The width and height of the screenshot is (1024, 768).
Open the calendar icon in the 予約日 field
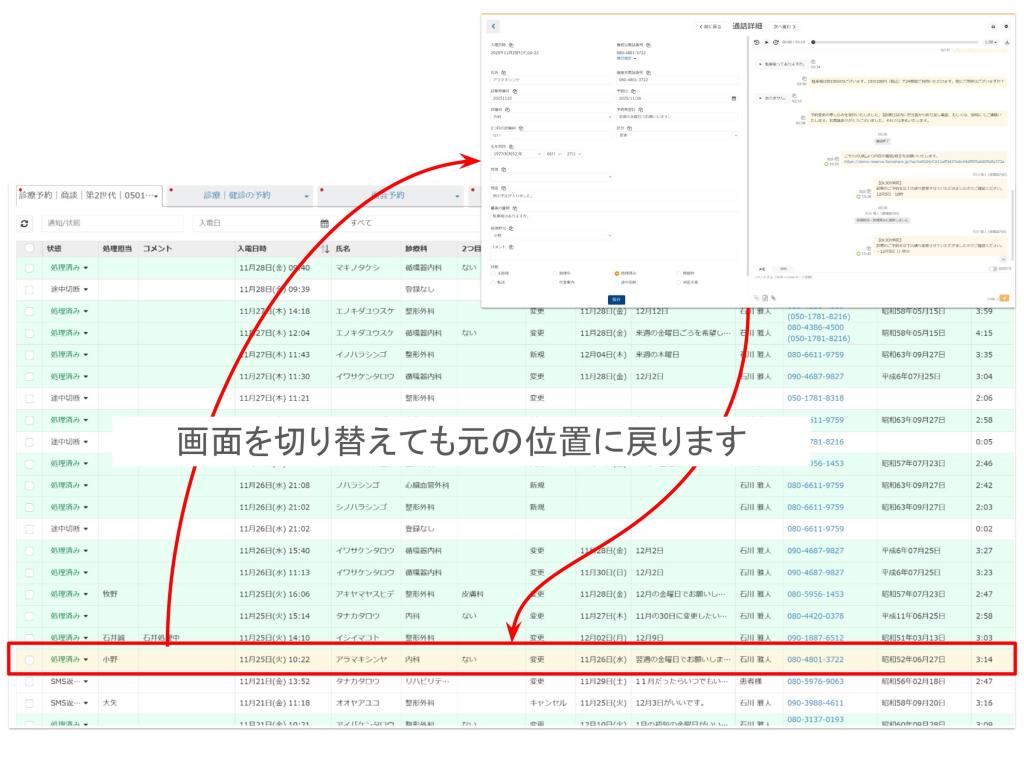pyautogui.click(x=733, y=98)
